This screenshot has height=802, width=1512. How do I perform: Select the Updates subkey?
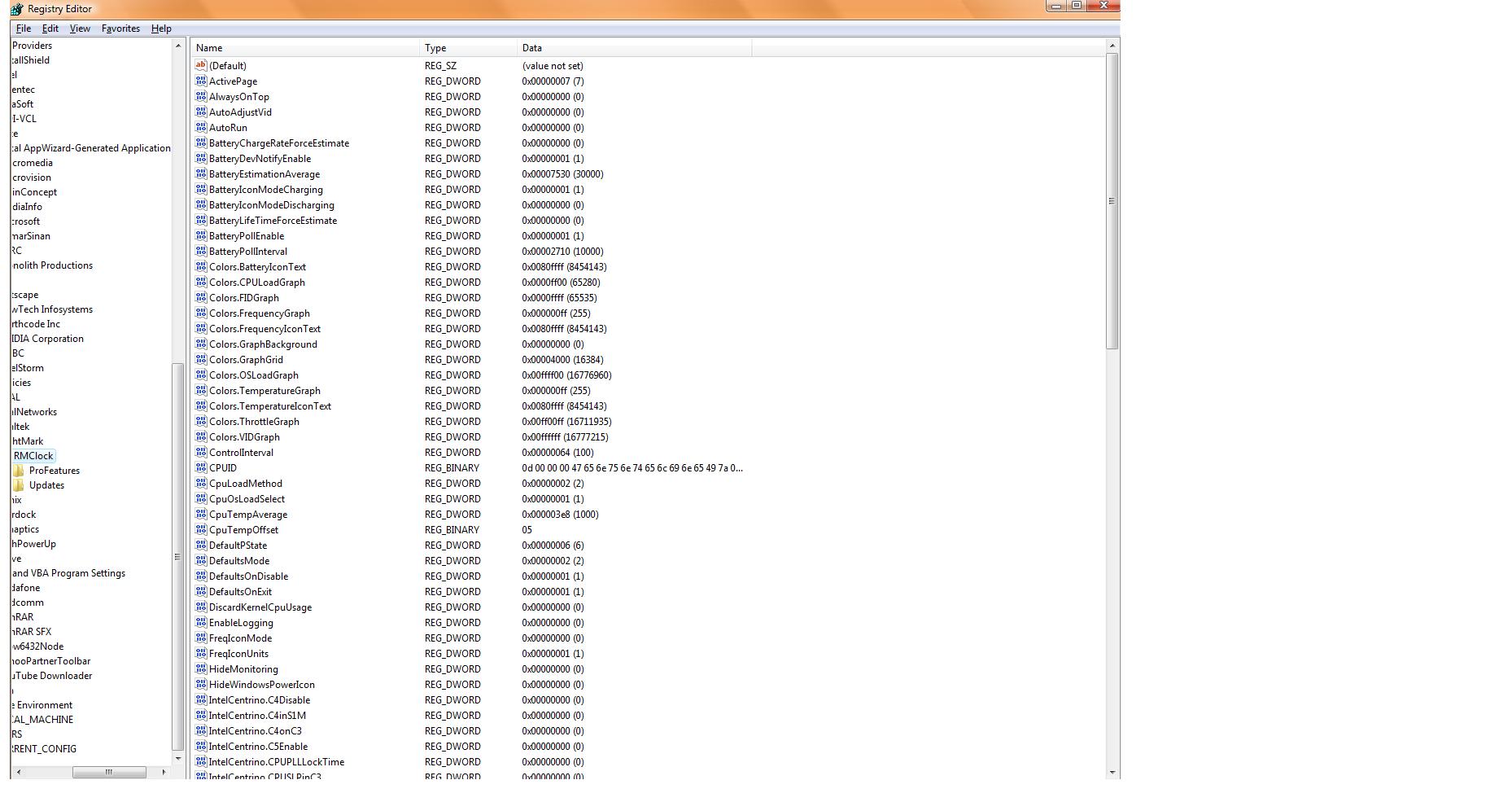[x=46, y=485]
